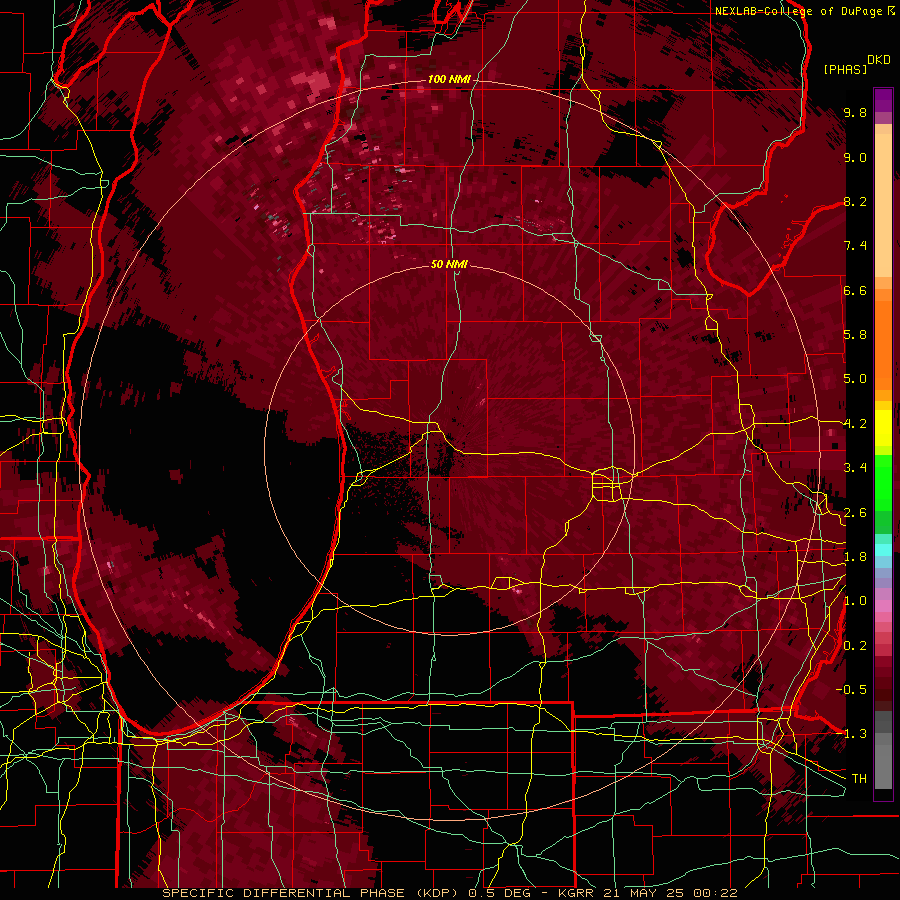This screenshot has height=900, width=900.
Task: Click the "0.5 DEG" elevation text in the caption
Action: pos(499,893)
